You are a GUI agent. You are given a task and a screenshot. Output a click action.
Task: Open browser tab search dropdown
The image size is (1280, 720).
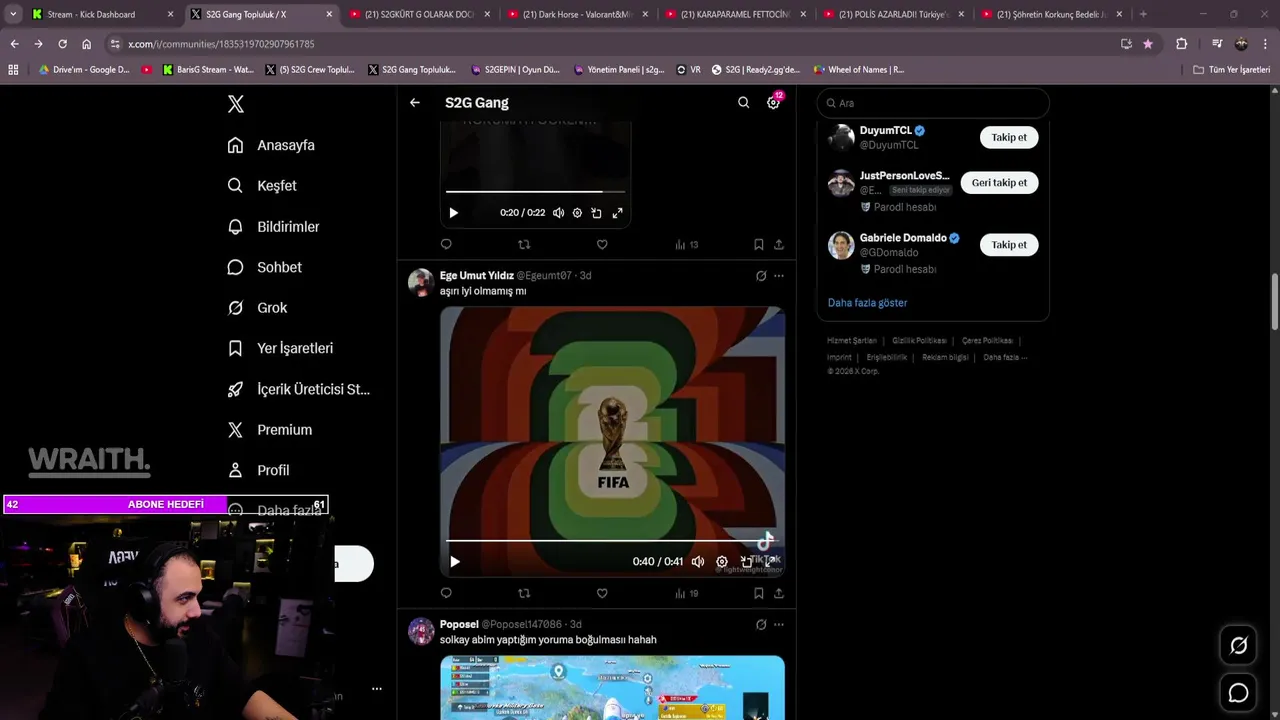(13, 14)
